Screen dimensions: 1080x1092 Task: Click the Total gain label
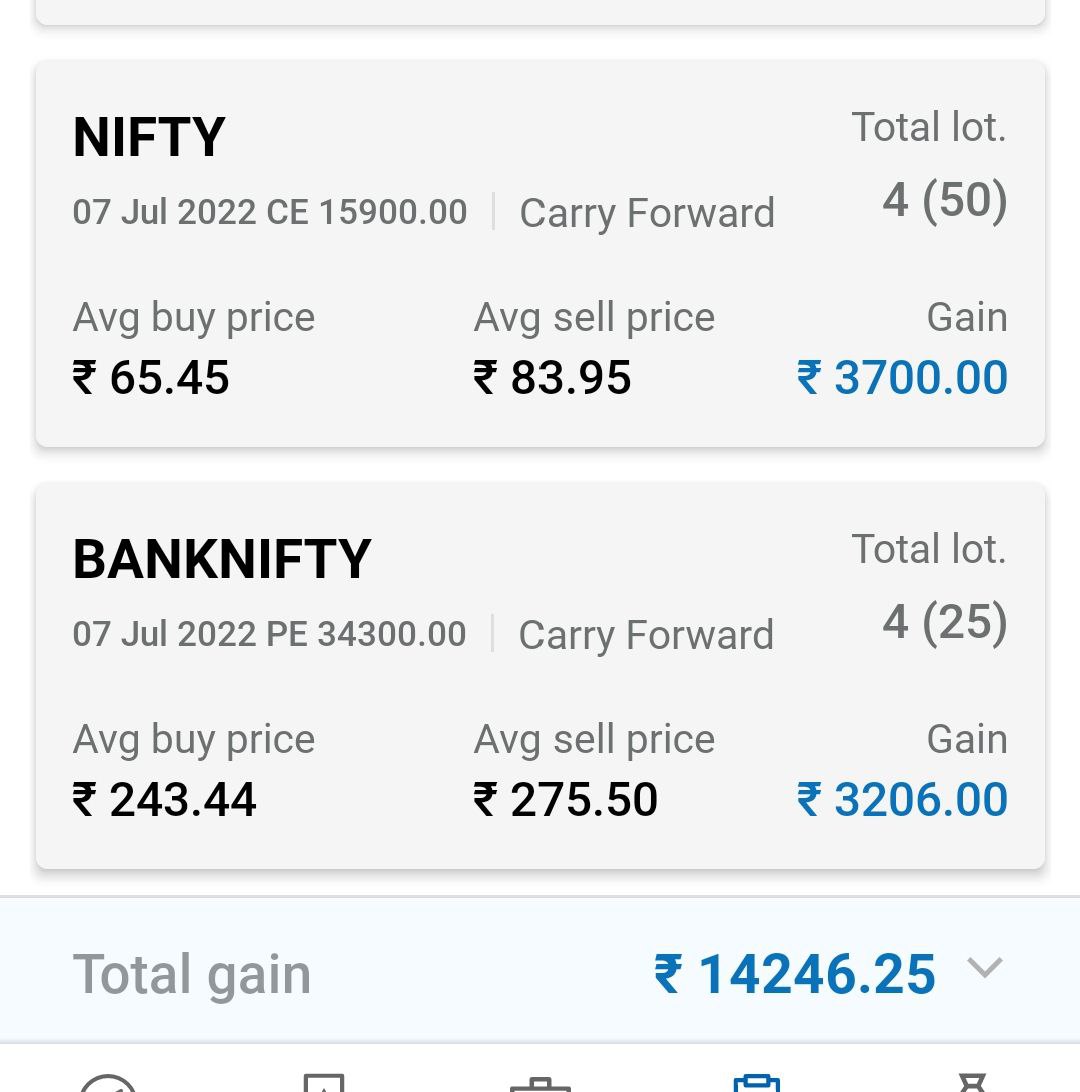click(192, 975)
